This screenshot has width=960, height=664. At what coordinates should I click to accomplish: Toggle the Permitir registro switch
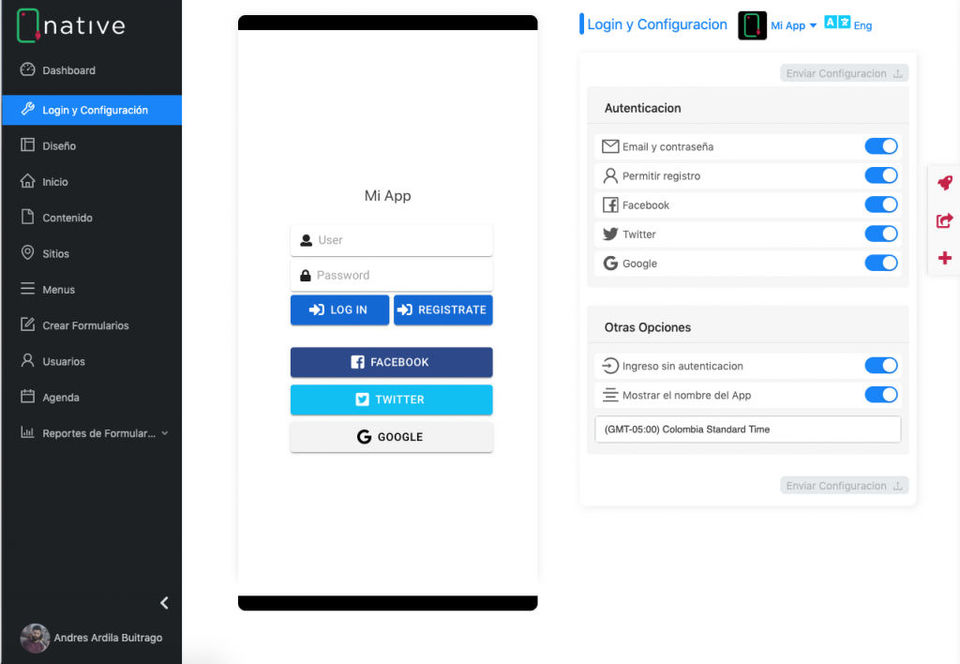point(881,175)
